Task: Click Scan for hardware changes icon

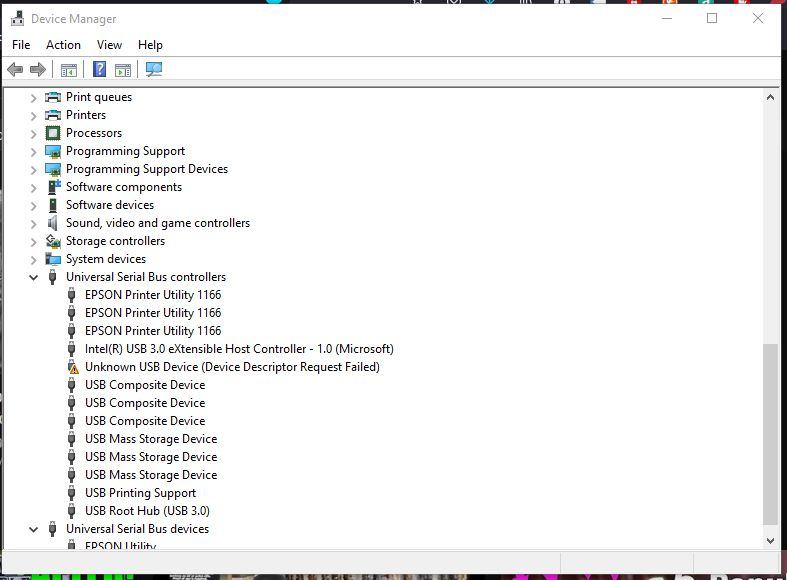Action: [154, 69]
